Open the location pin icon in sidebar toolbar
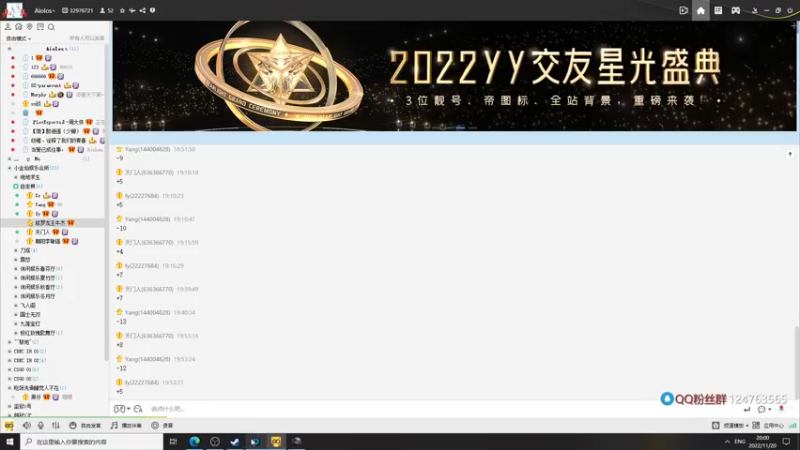The width and height of the screenshot is (800, 450). (29, 27)
